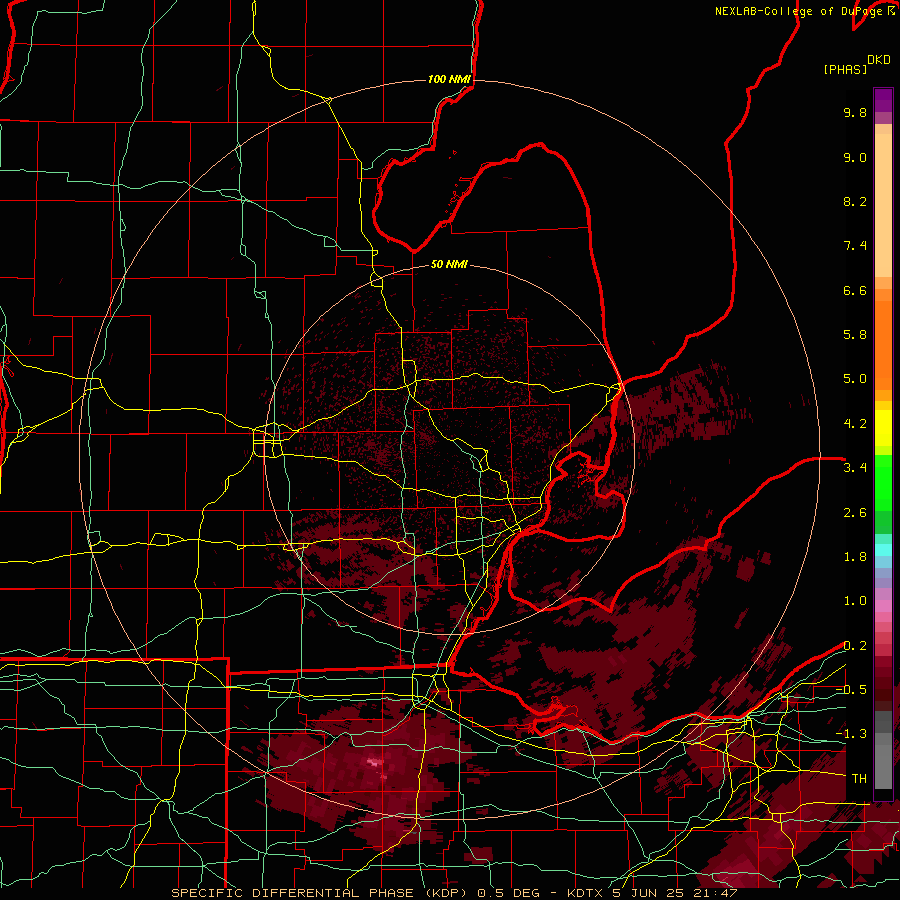Pick the bright green band of the scale
900x900 pixels.
click(x=883, y=483)
